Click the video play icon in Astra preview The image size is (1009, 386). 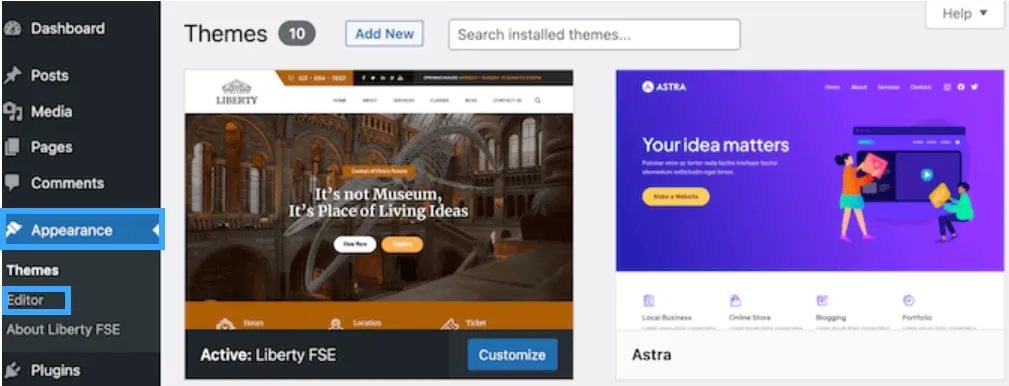coord(926,174)
